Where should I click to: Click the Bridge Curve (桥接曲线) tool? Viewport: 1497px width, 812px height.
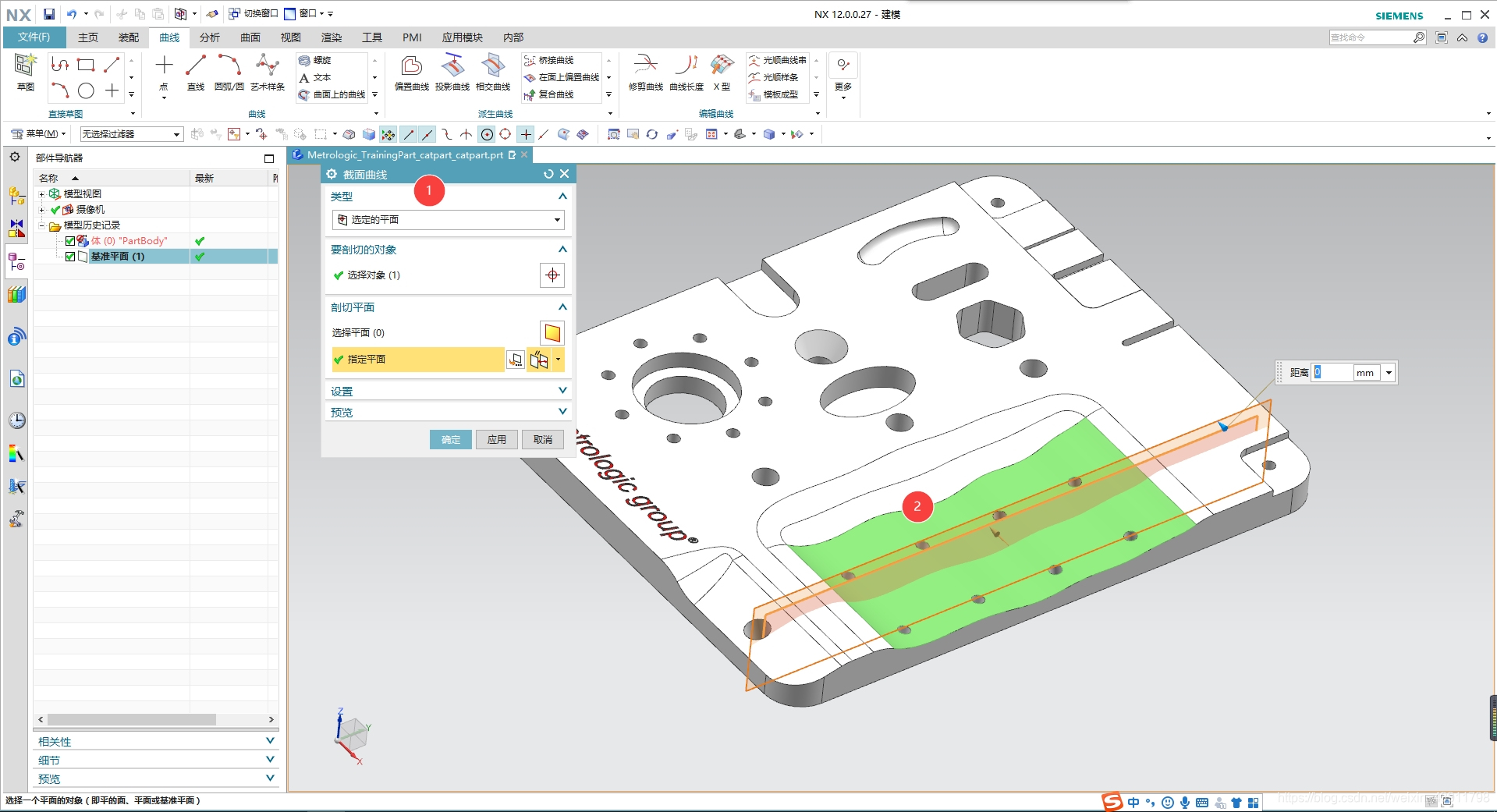pos(548,60)
